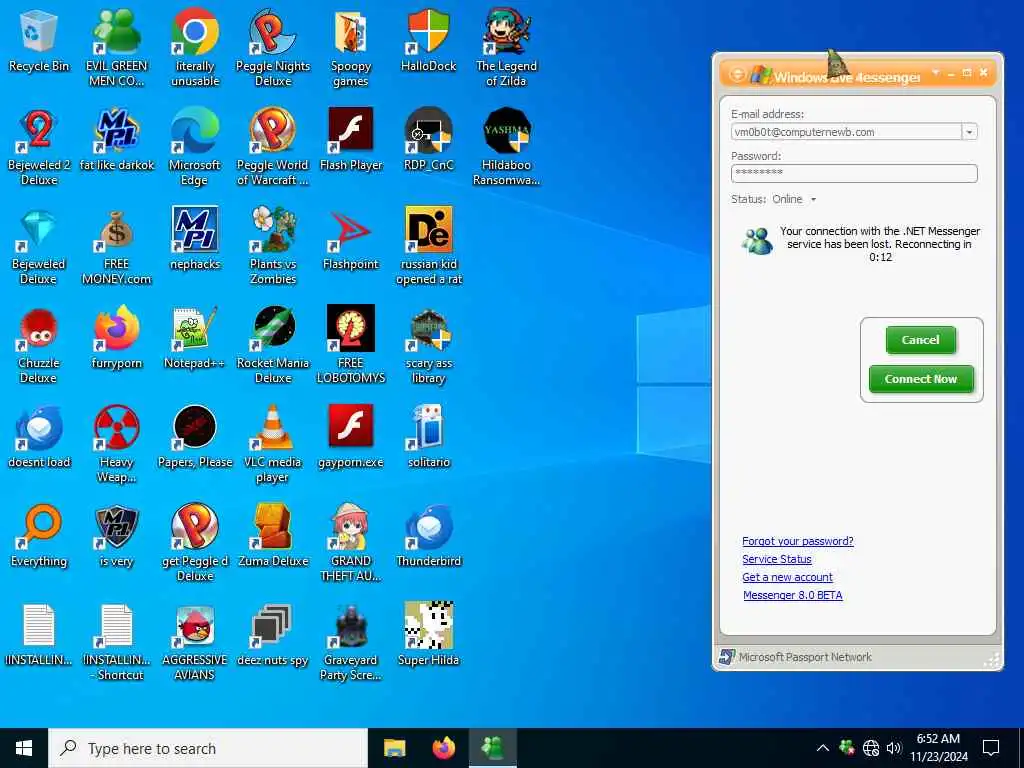This screenshot has width=1024, height=768.
Task: Open the Service Status link
Action: coord(776,559)
